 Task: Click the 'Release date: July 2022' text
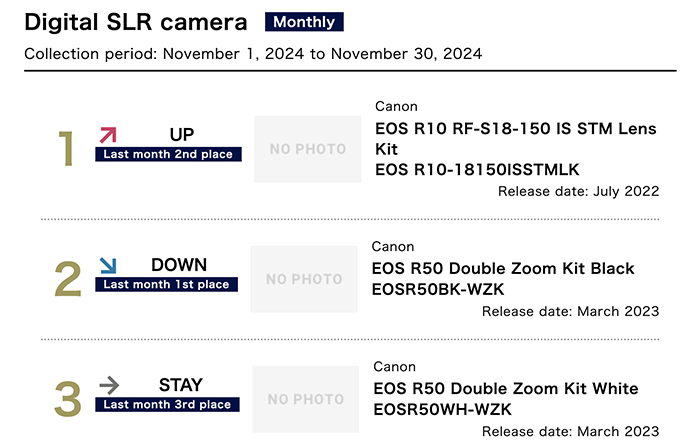click(579, 191)
